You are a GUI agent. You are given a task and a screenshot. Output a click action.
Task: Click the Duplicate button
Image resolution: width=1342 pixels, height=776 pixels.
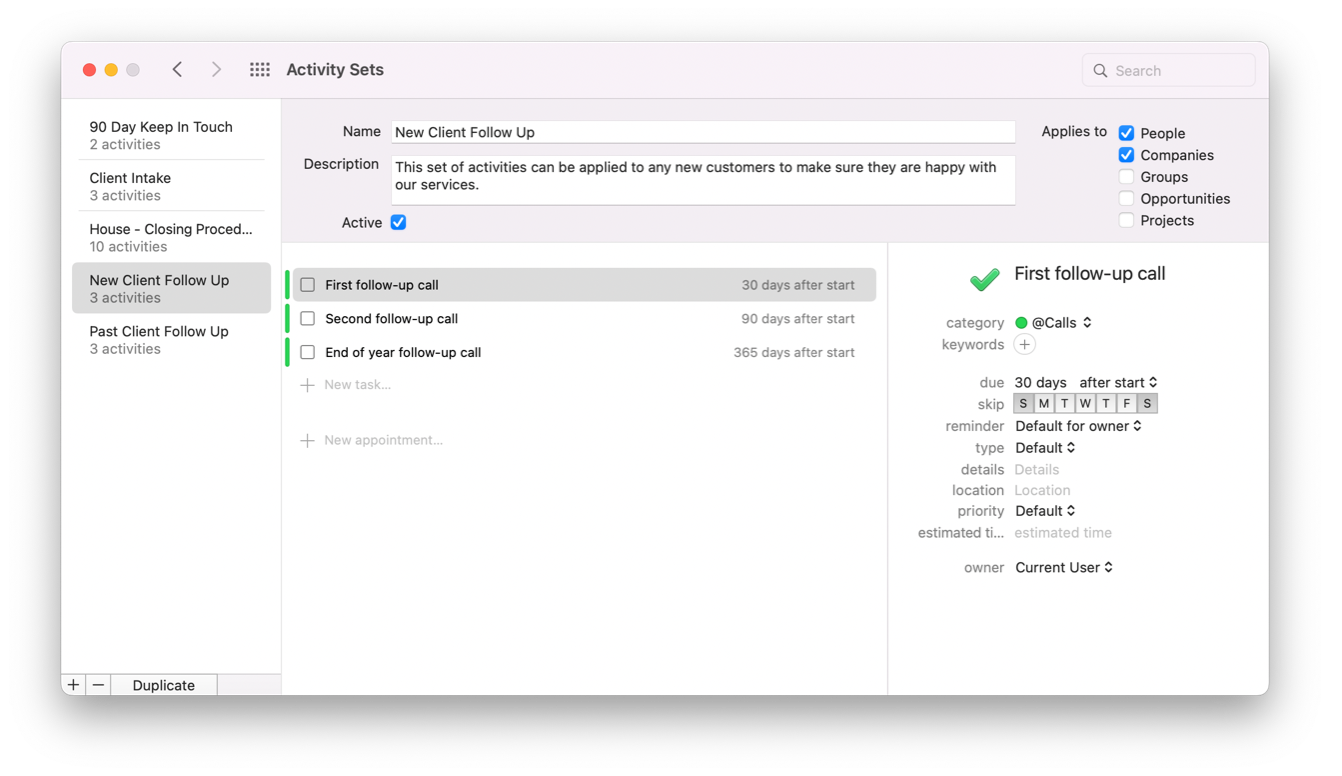[163, 685]
